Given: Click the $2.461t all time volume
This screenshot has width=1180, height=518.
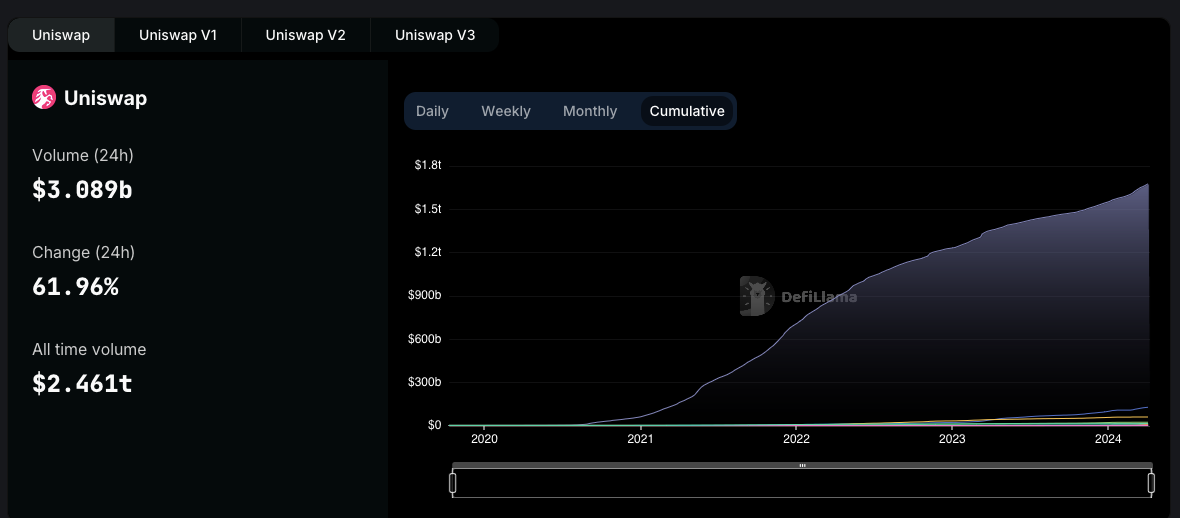Looking at the screenshot, I should (82, 384).
